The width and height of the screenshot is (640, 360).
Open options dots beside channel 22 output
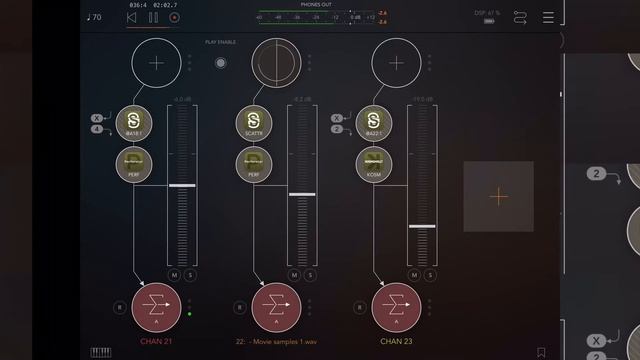(x=309, y=307)
